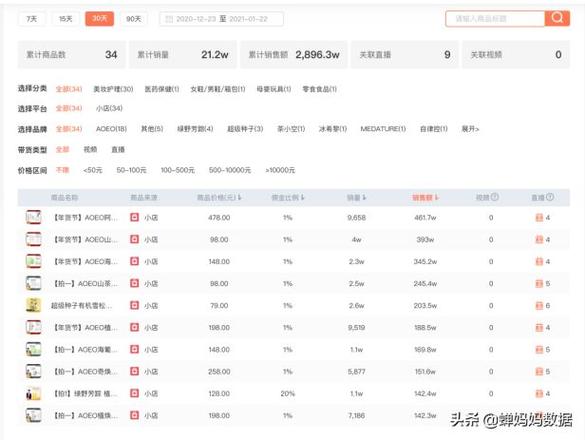This screenshot has width=585, height=440.
Task: Click shop source icon in 478.00 row
Action: 134,217
